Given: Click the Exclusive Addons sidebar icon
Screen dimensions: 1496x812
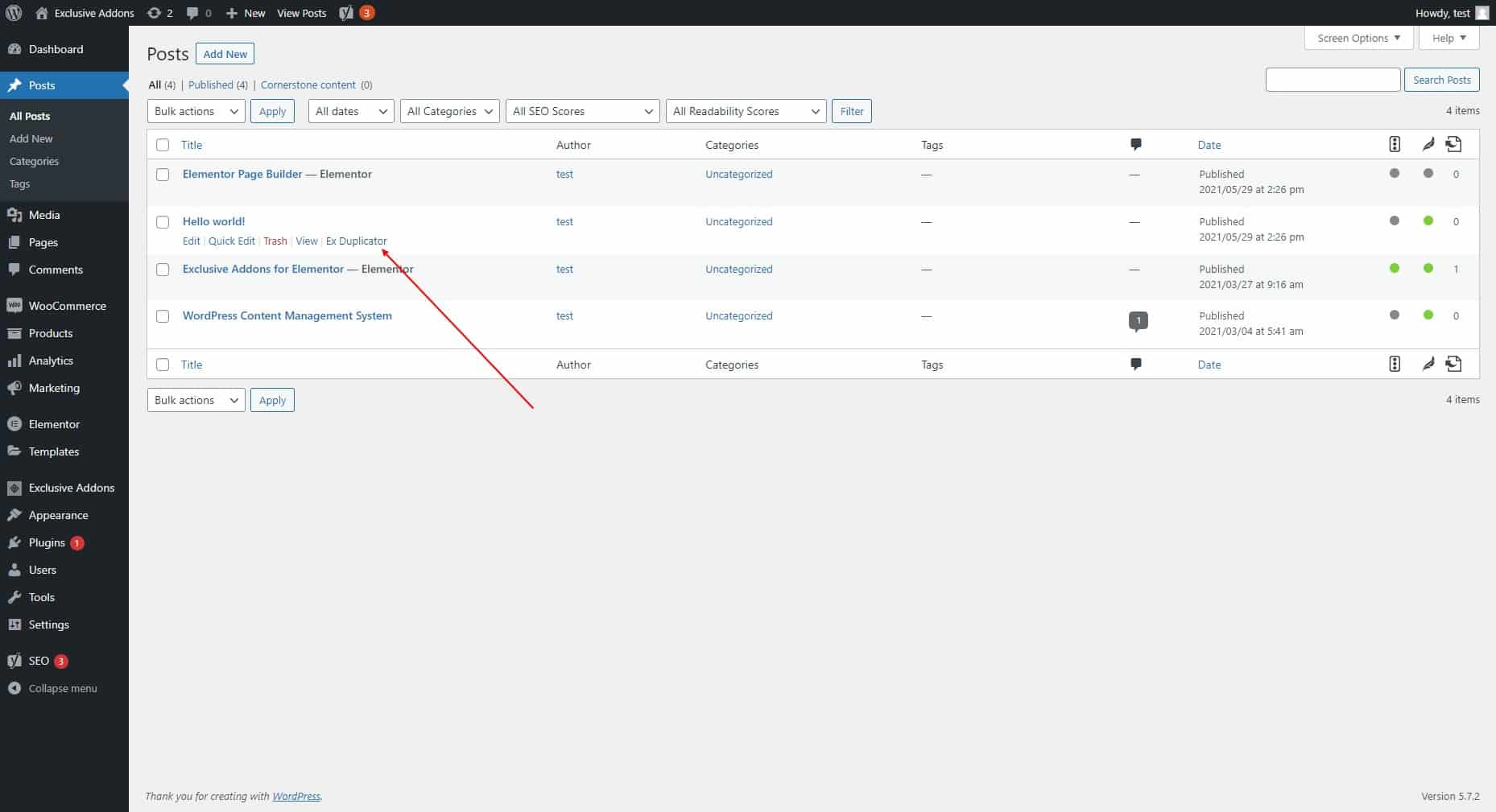Looking at the screenshot, I should pyautogui.click(x=14, y=488).
